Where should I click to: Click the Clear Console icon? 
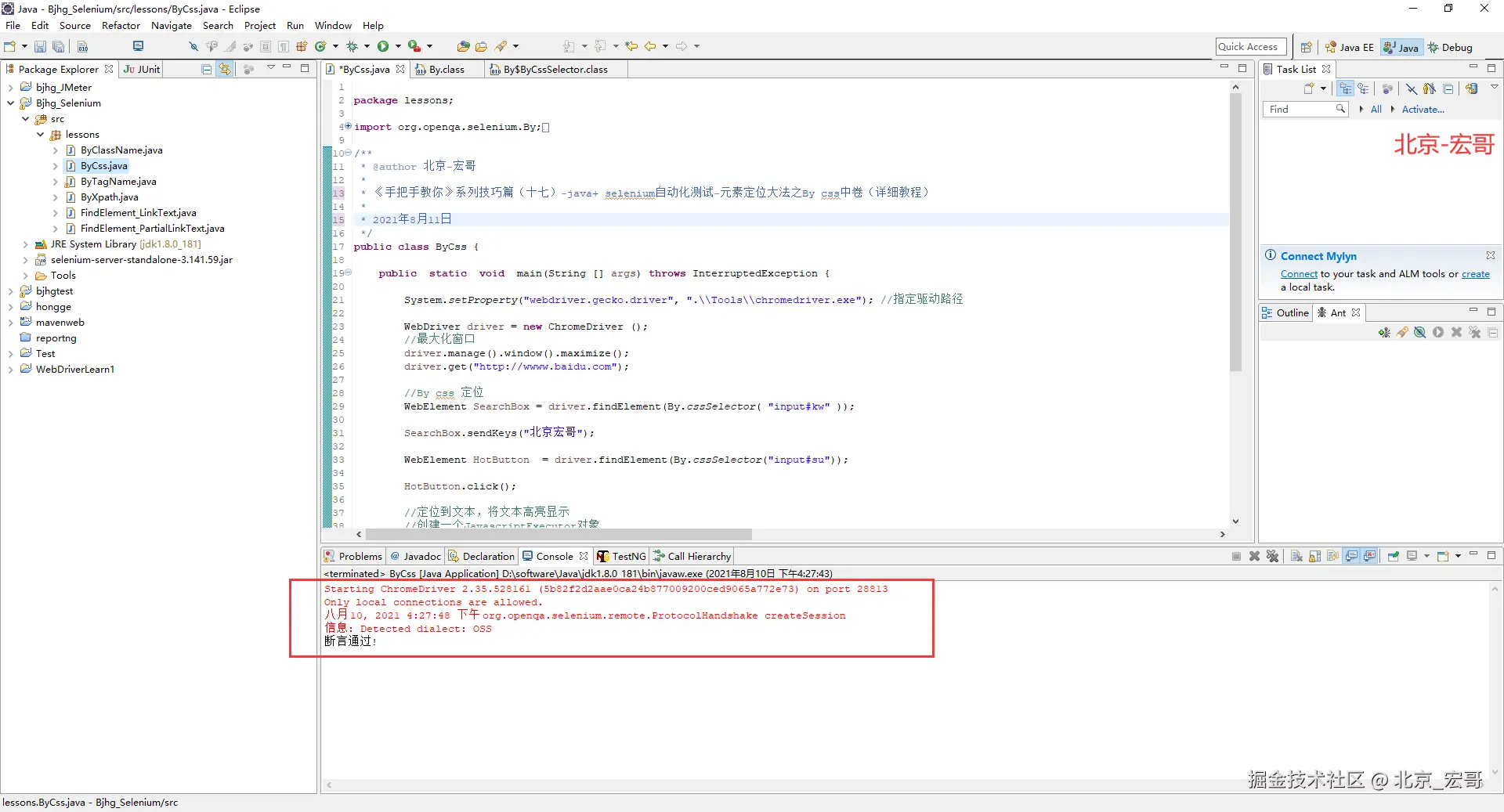pos(1296,556)
